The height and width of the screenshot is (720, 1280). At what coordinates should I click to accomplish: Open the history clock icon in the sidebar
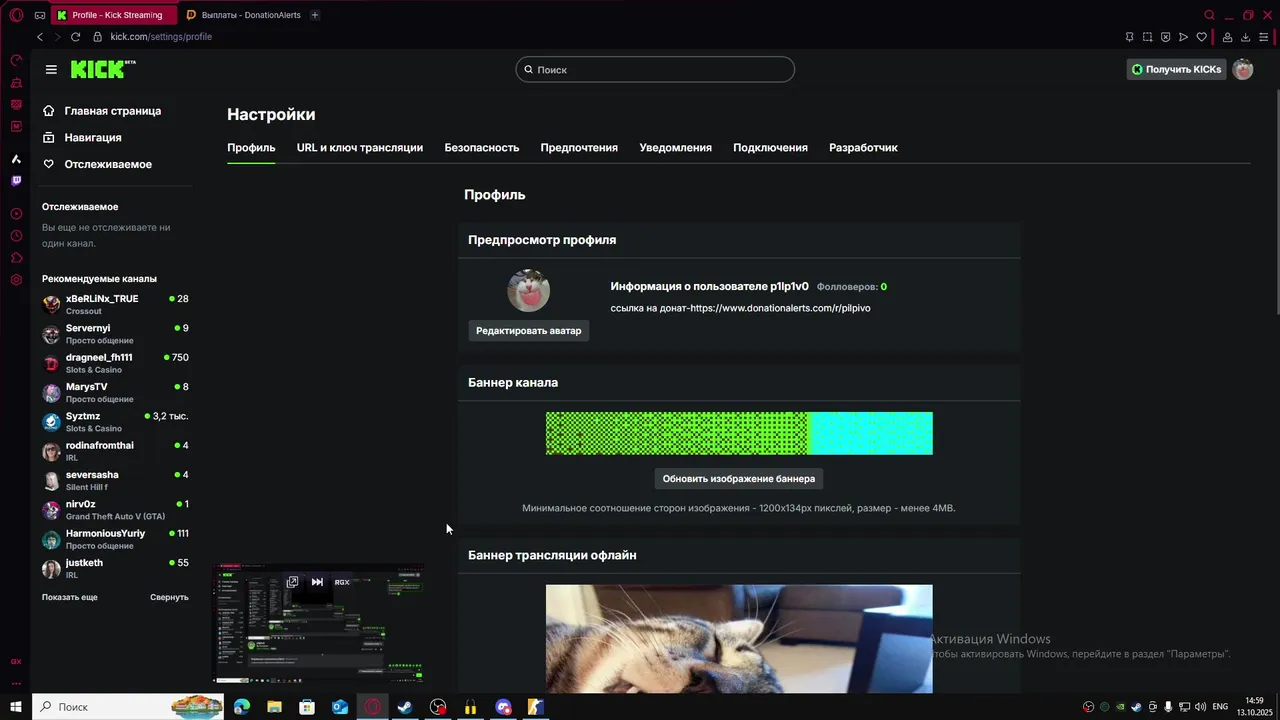click(16, 236)
